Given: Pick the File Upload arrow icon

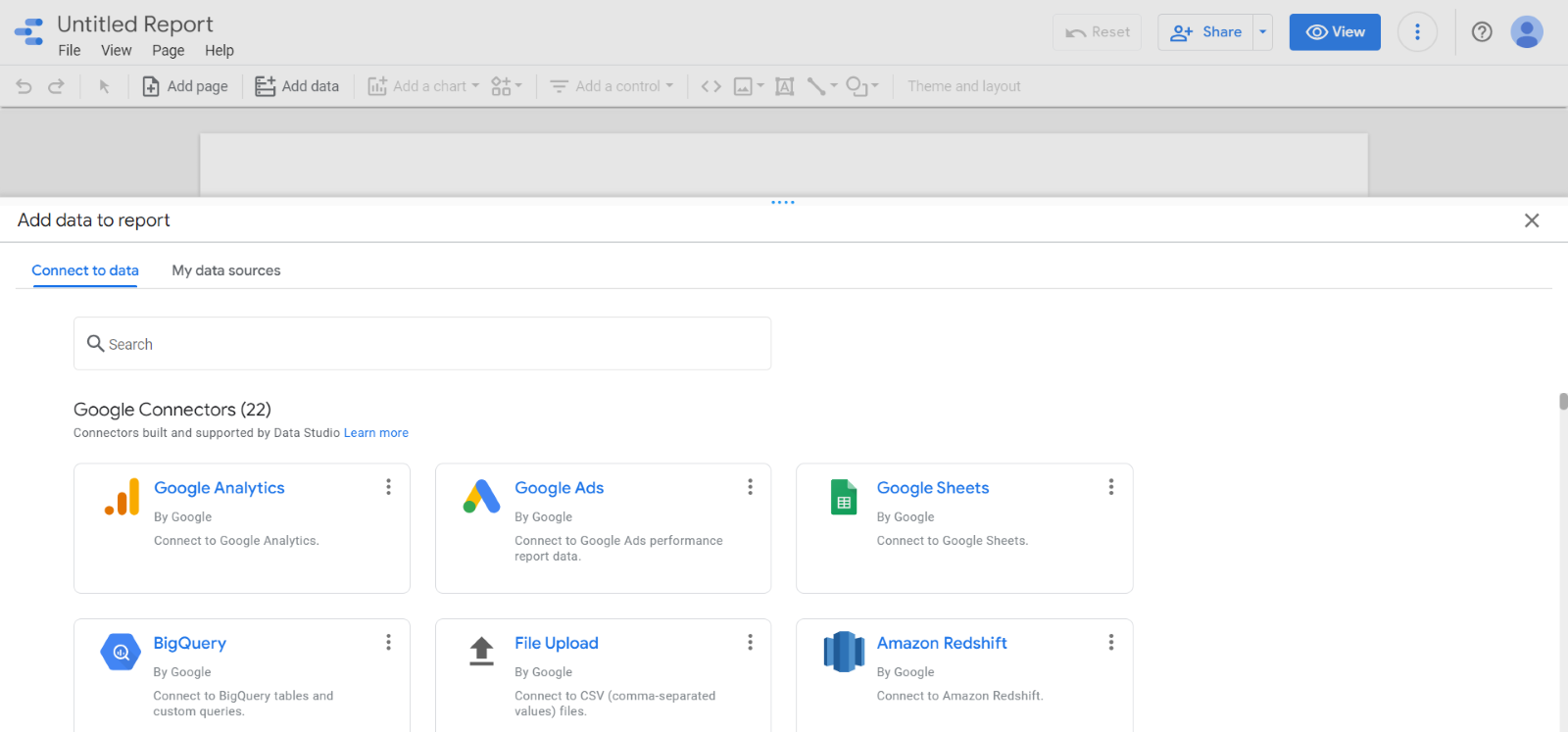Looking at the screenshot, I should [x=481, y=652].
